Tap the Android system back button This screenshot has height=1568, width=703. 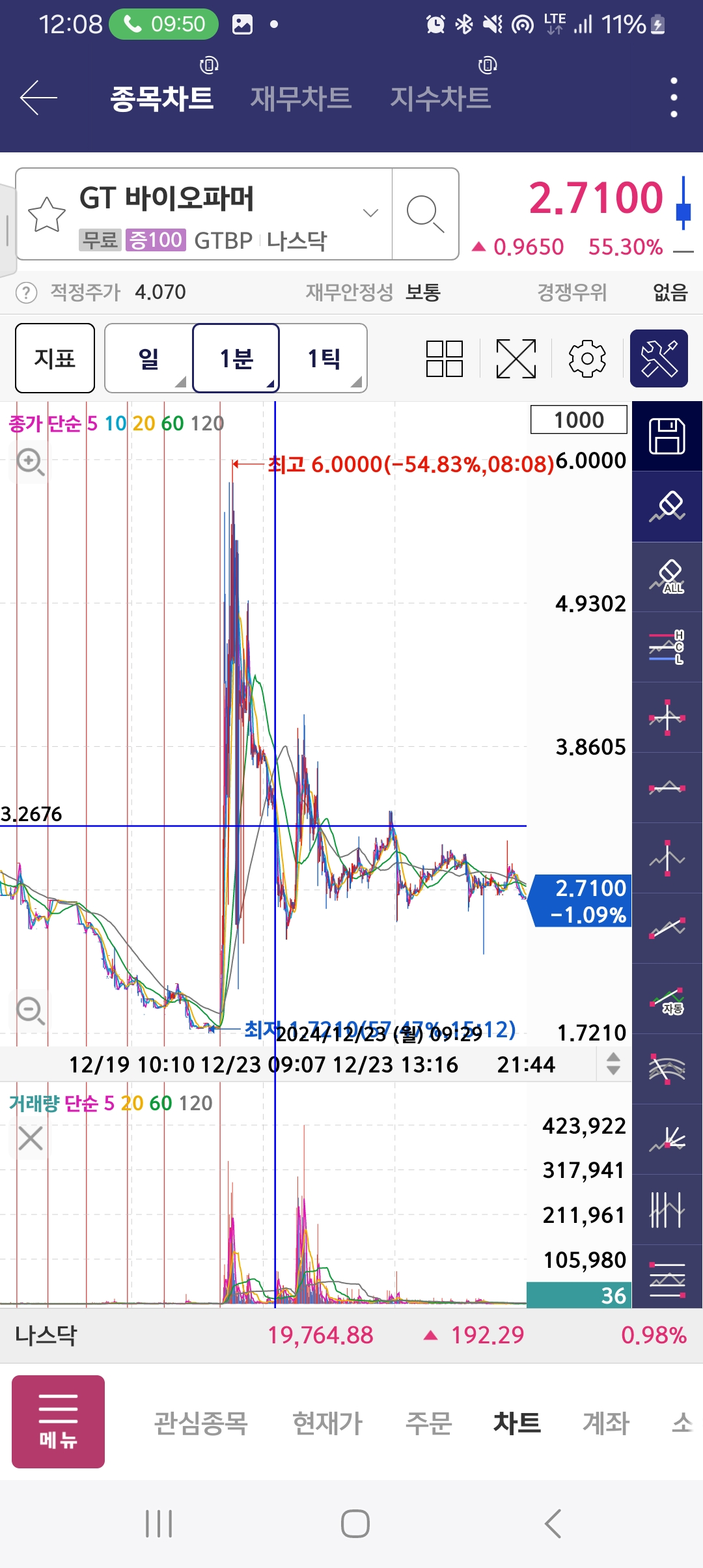[x=553, y=1524]
